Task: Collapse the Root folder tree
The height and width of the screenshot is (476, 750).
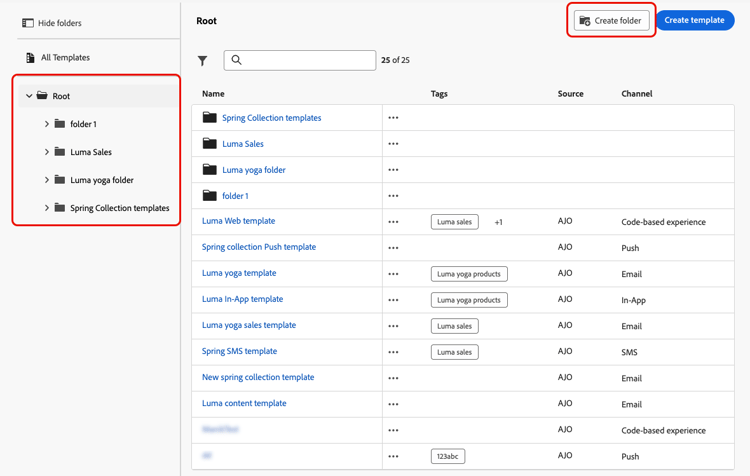Action: click(x=29, y=96)
